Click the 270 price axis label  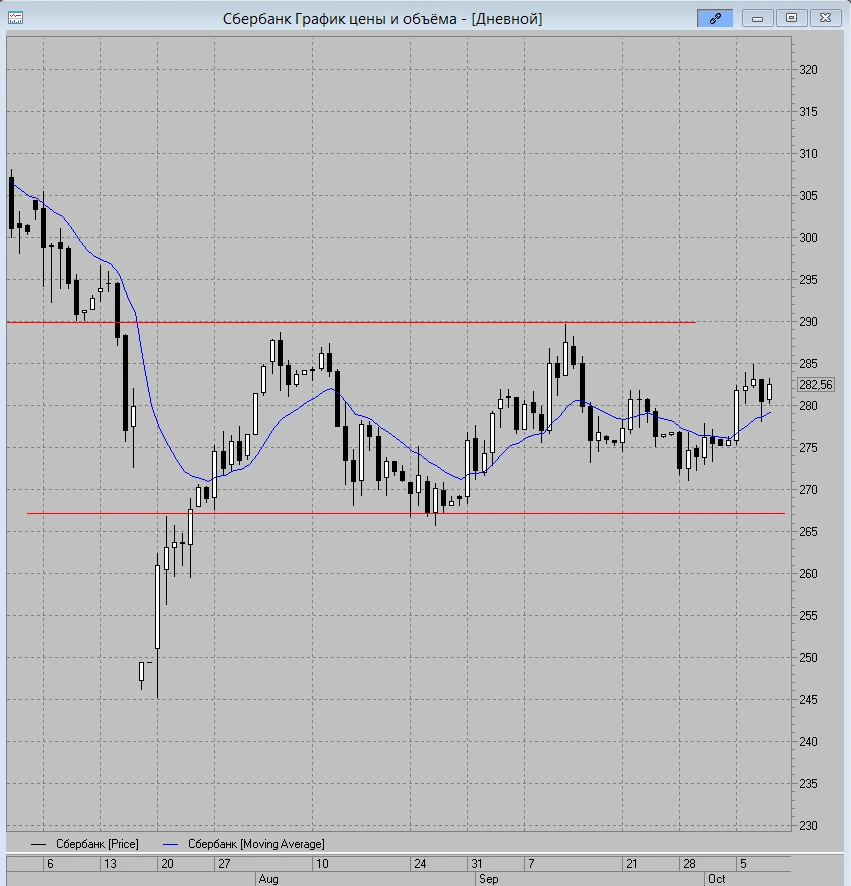tap(808, 489)
